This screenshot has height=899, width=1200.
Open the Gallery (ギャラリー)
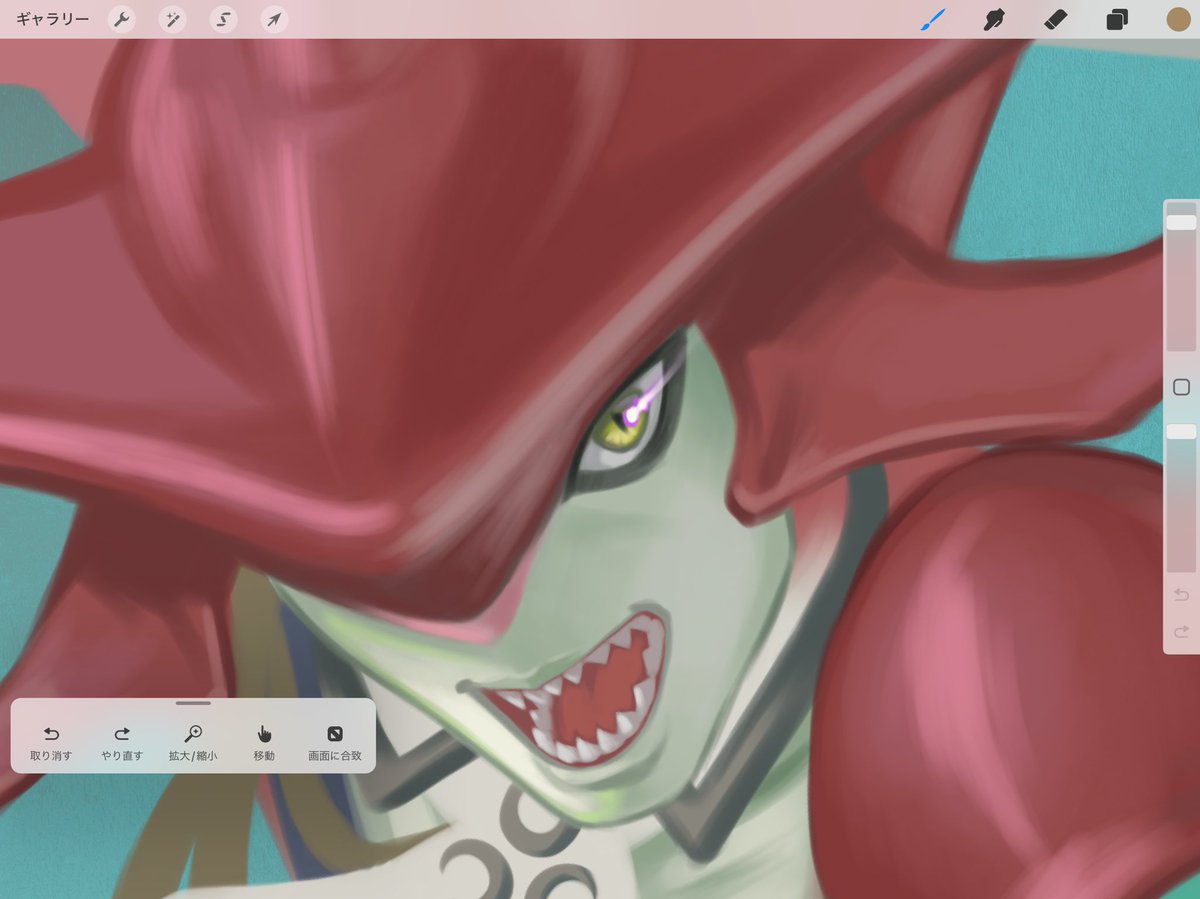click(52, 19)
